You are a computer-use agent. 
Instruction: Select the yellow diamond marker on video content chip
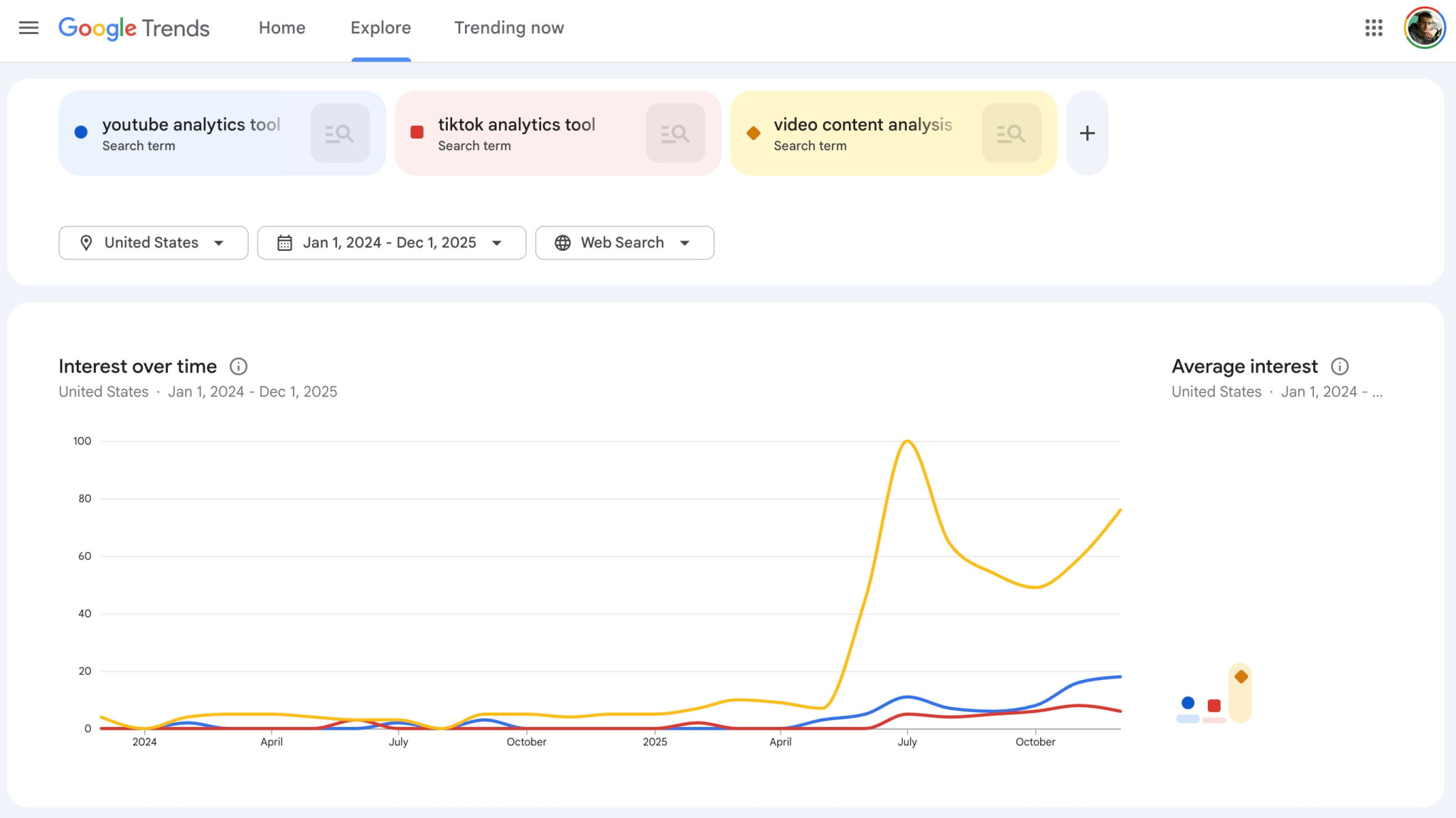point(752,131)
